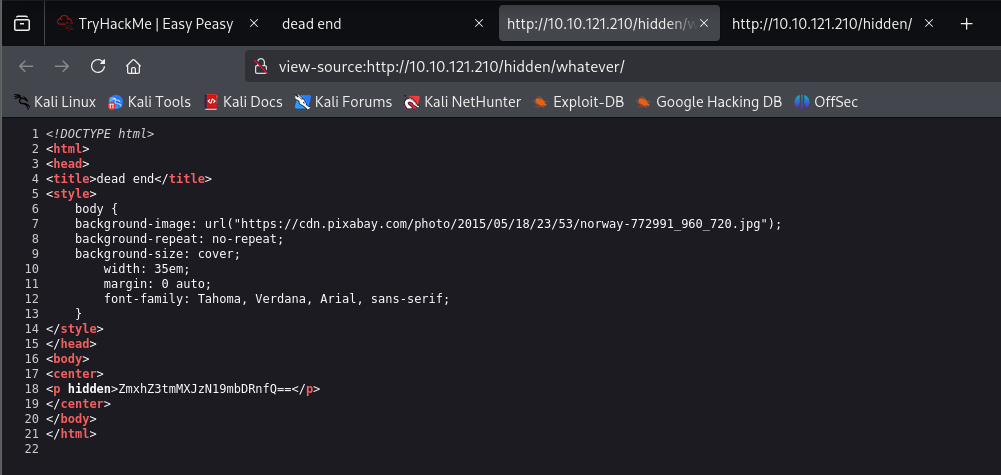The width and height of the screenshot is (1001, 475).
Task: Click the insecure connection icon in address bar
Action: tap(261, 66)
